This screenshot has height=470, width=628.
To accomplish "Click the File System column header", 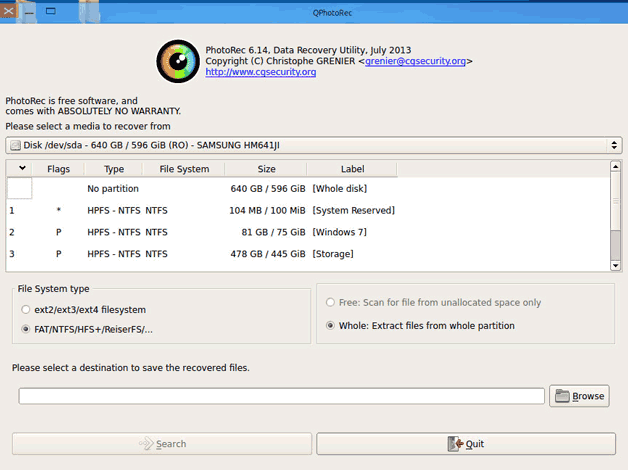I will pyautogui.click(x=184, y=169).
